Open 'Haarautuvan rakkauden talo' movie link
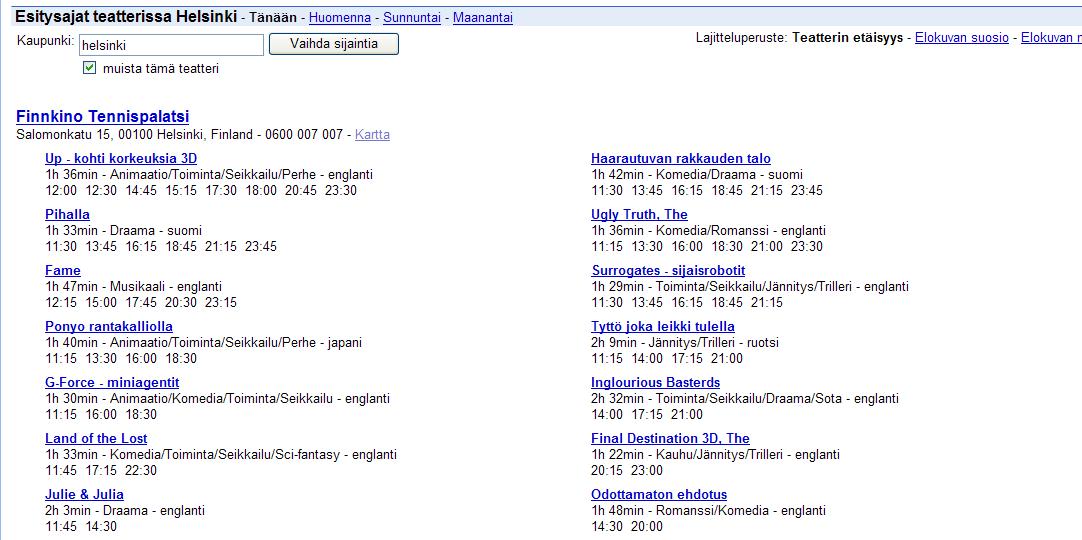 681,159
